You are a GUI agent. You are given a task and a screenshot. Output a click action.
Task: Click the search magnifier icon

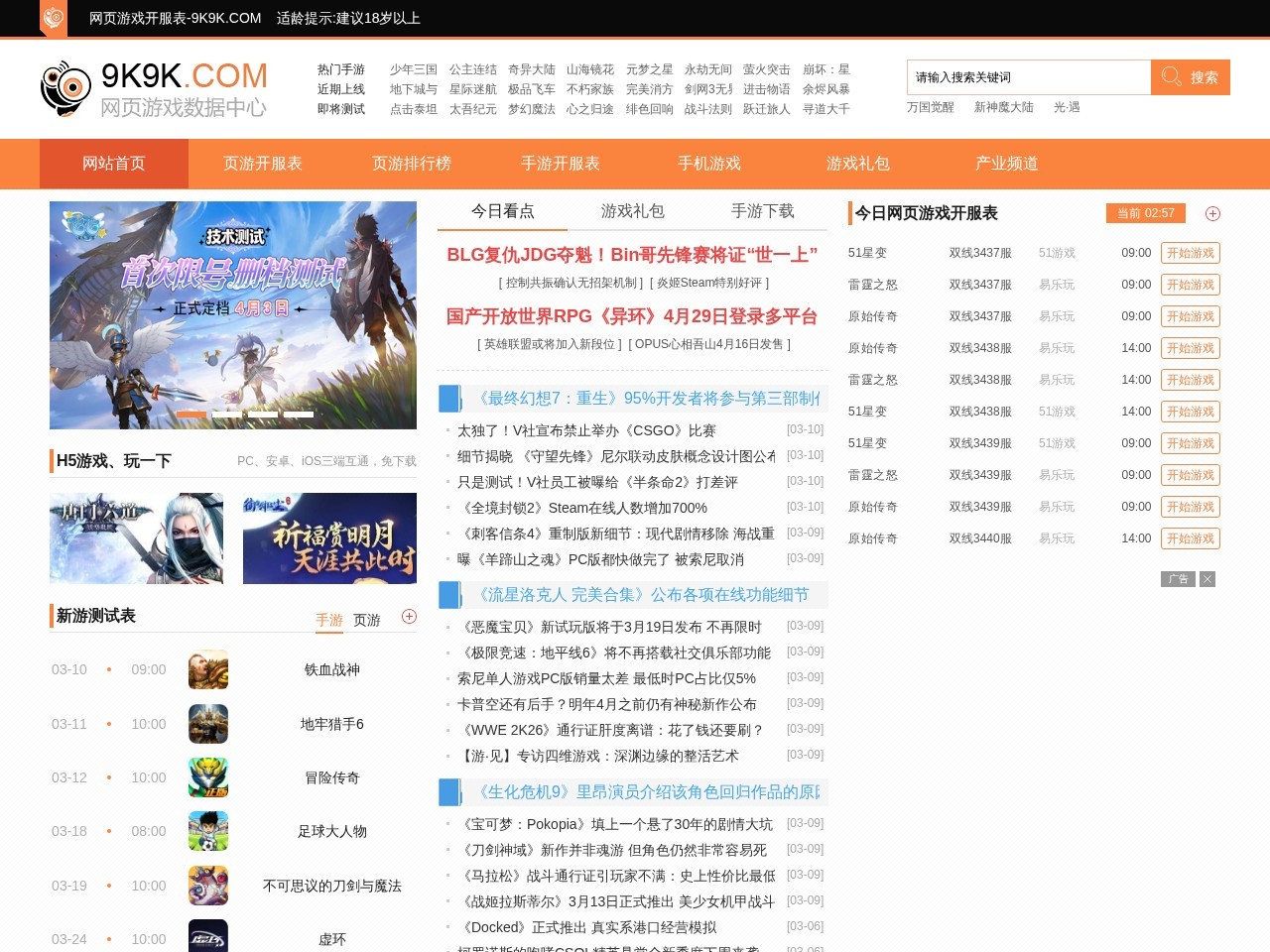[x=1172, y=76]
